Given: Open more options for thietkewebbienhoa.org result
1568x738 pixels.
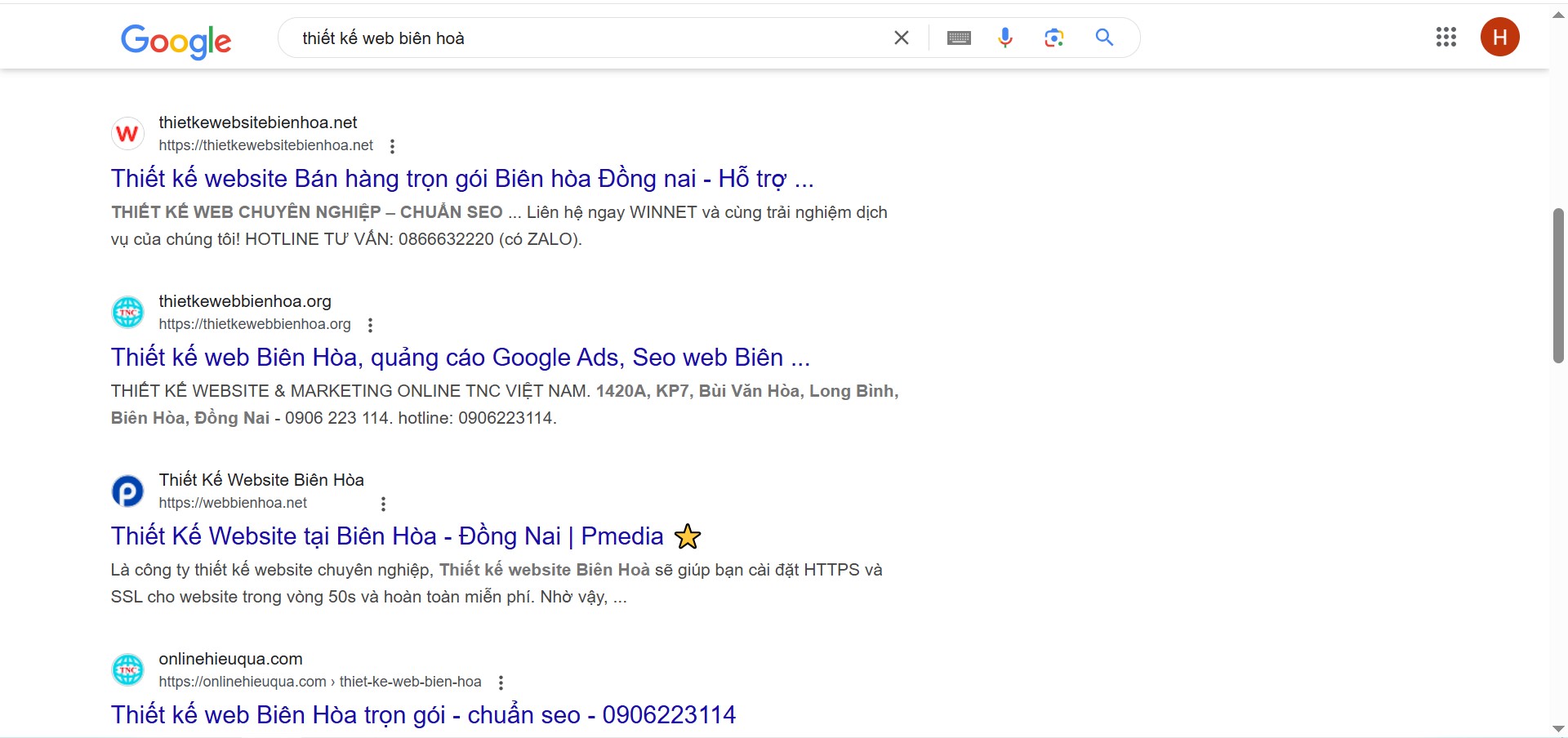Looking at the screenshot, I should click(x=371, y=325).
